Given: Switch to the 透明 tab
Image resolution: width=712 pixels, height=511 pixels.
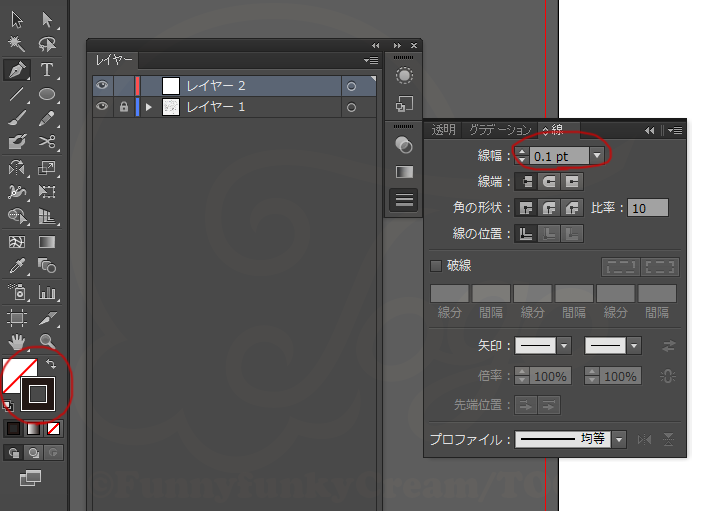Looking at the screenshot, I should click(443, 130).
